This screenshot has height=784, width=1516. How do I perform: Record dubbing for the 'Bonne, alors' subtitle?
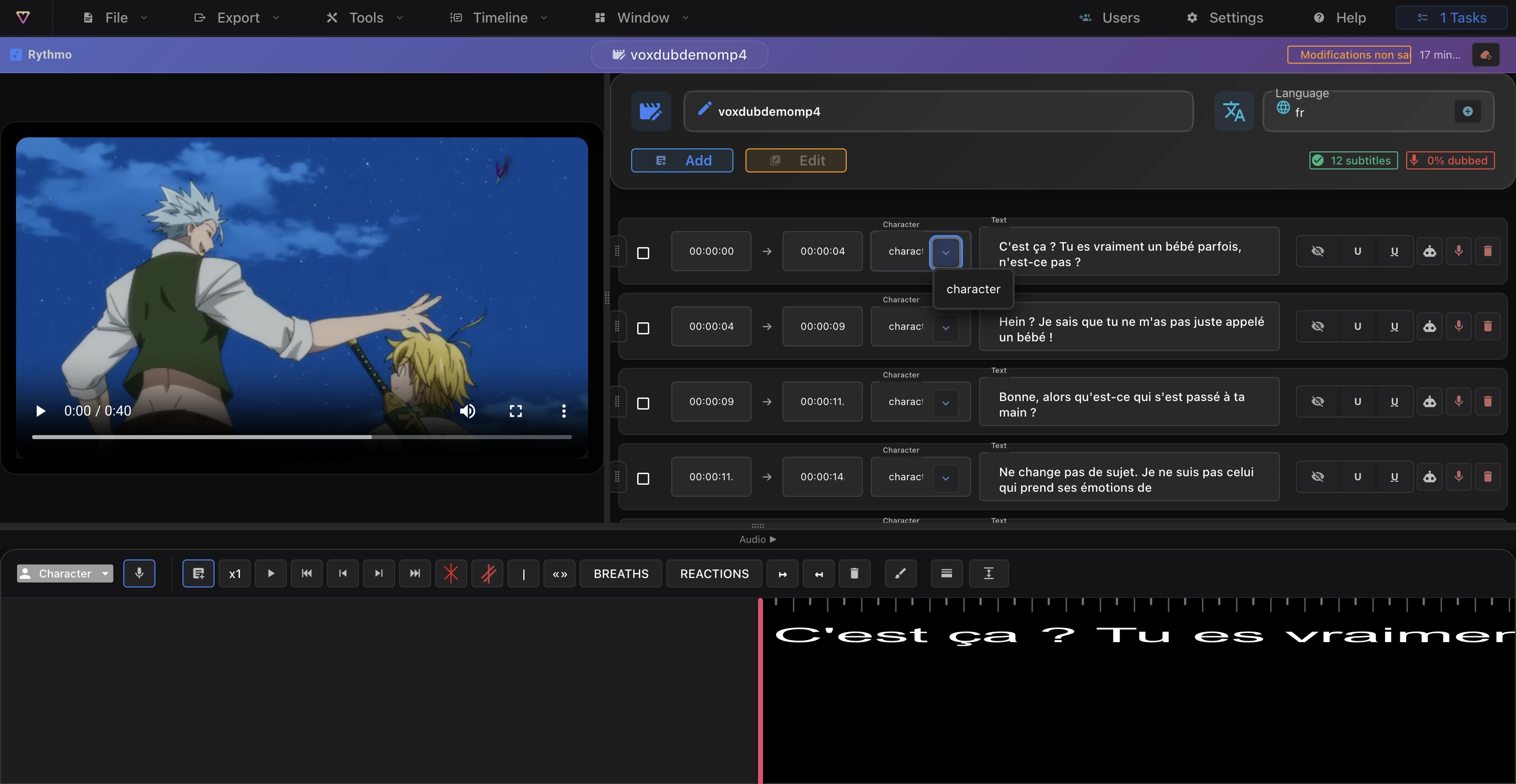point(1458,402)
